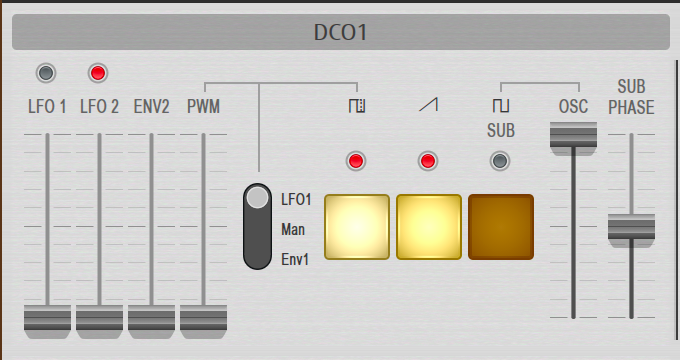680x360 pixels.
Task: Turn on the dark SUB square button
Action: [501, 227]
